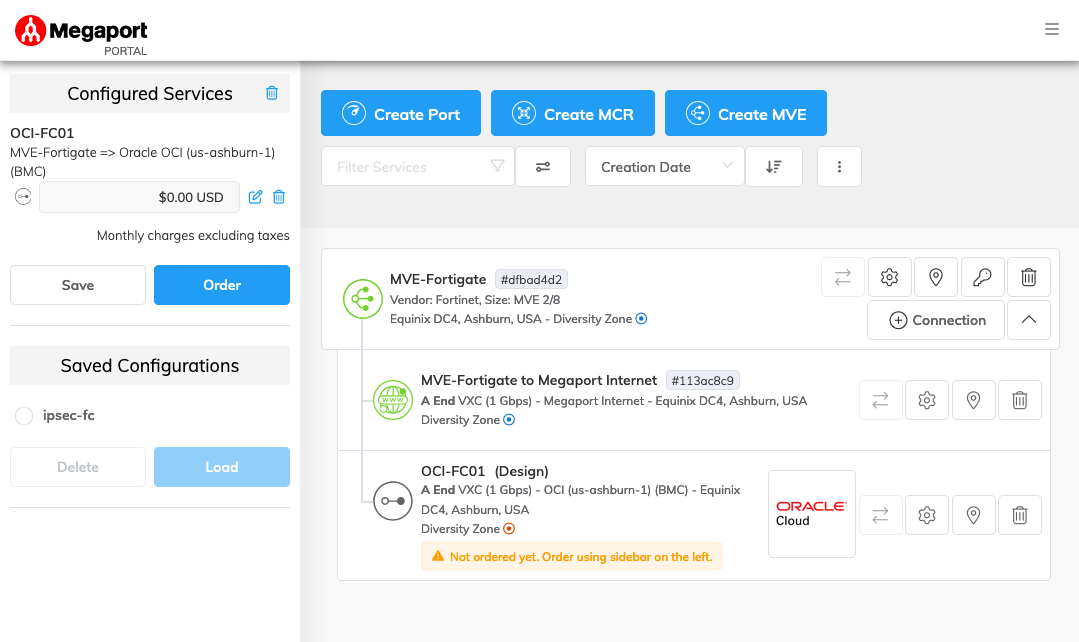The height and width of the screenshot is (642, 1079).
Task: Open the advanced filter sliders button
Action: pos(543,167)
